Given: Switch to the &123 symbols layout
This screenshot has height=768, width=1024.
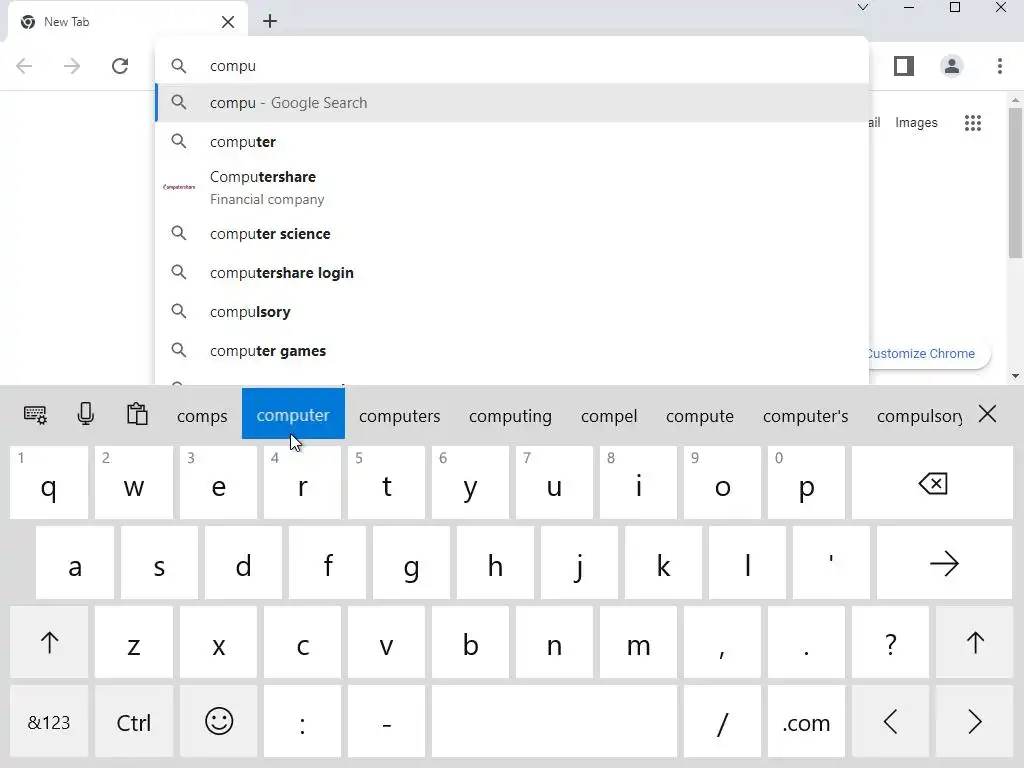Looking at the screenshot, I should (49, 722).
